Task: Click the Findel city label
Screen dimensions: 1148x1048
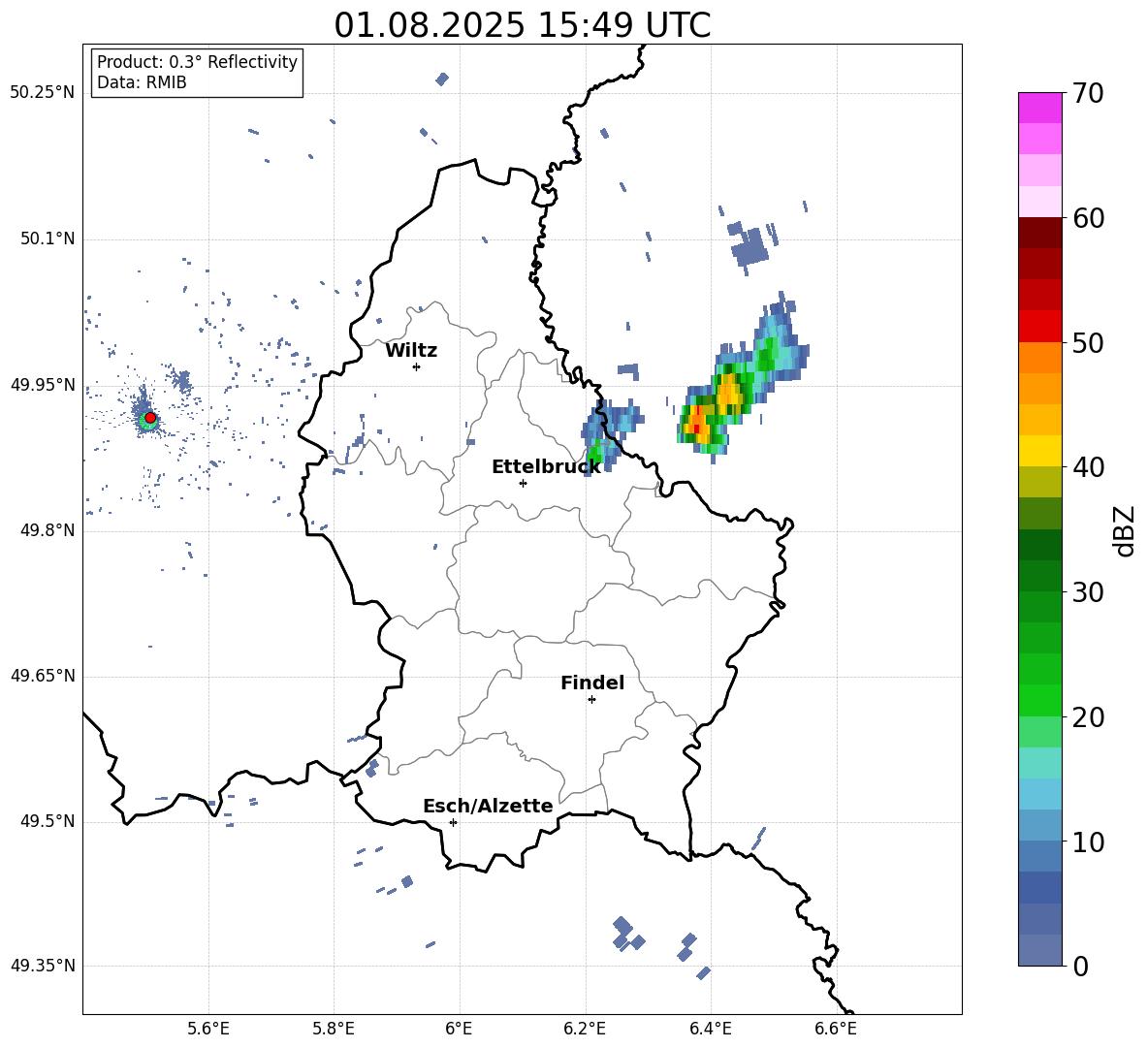Action: click(592, 683)
